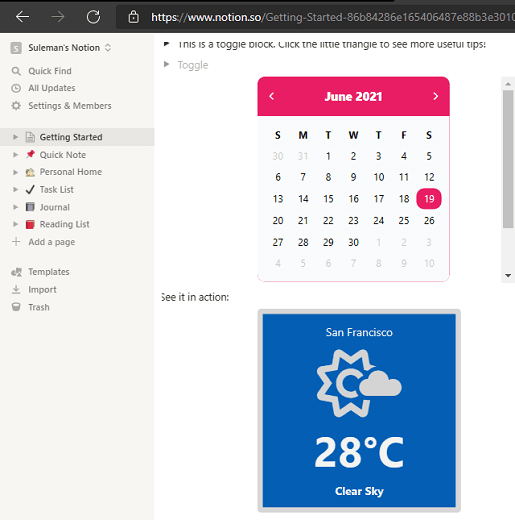Viewport: 515px width, 520px height.
Task: Select June 1 in the calendar
Action: [328, 156]
